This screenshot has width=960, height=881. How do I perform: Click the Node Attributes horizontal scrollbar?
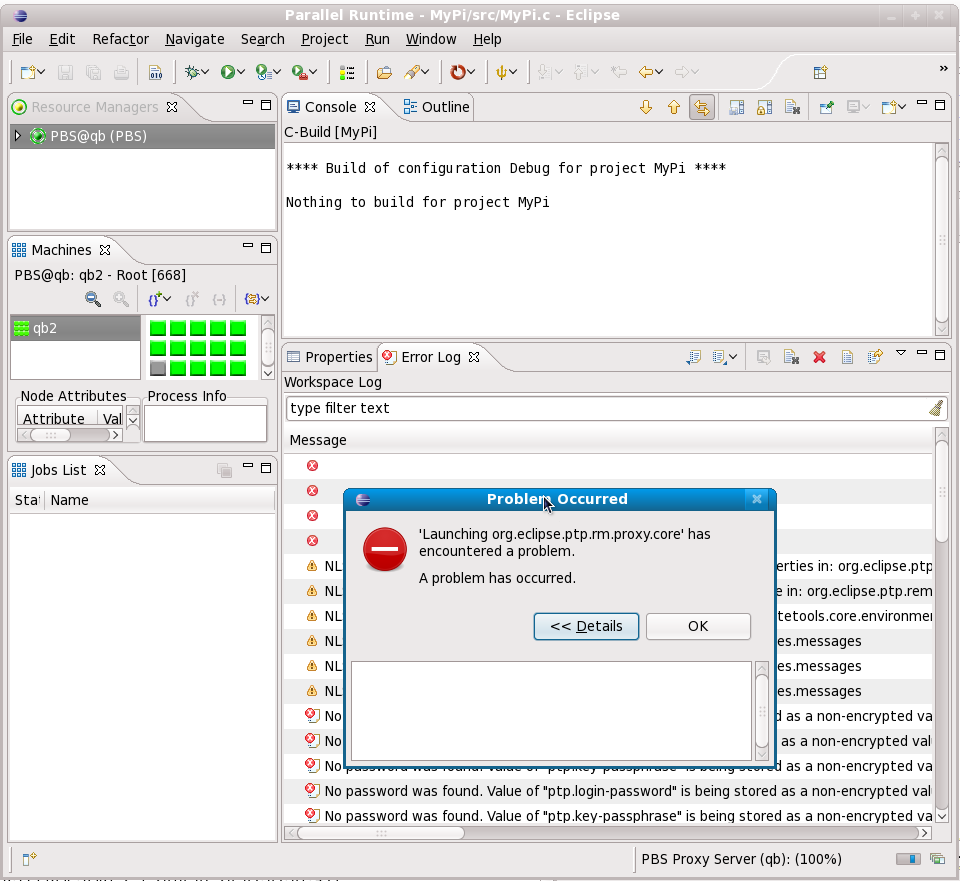(69, 435)
